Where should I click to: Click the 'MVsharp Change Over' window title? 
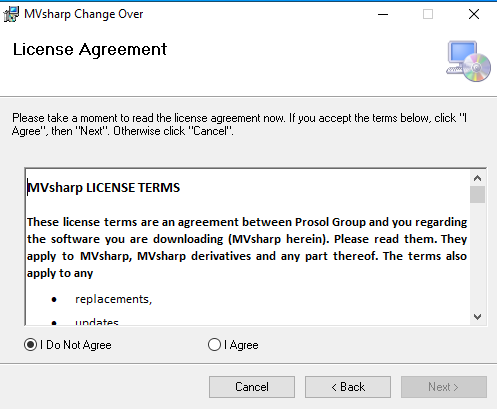84,14
